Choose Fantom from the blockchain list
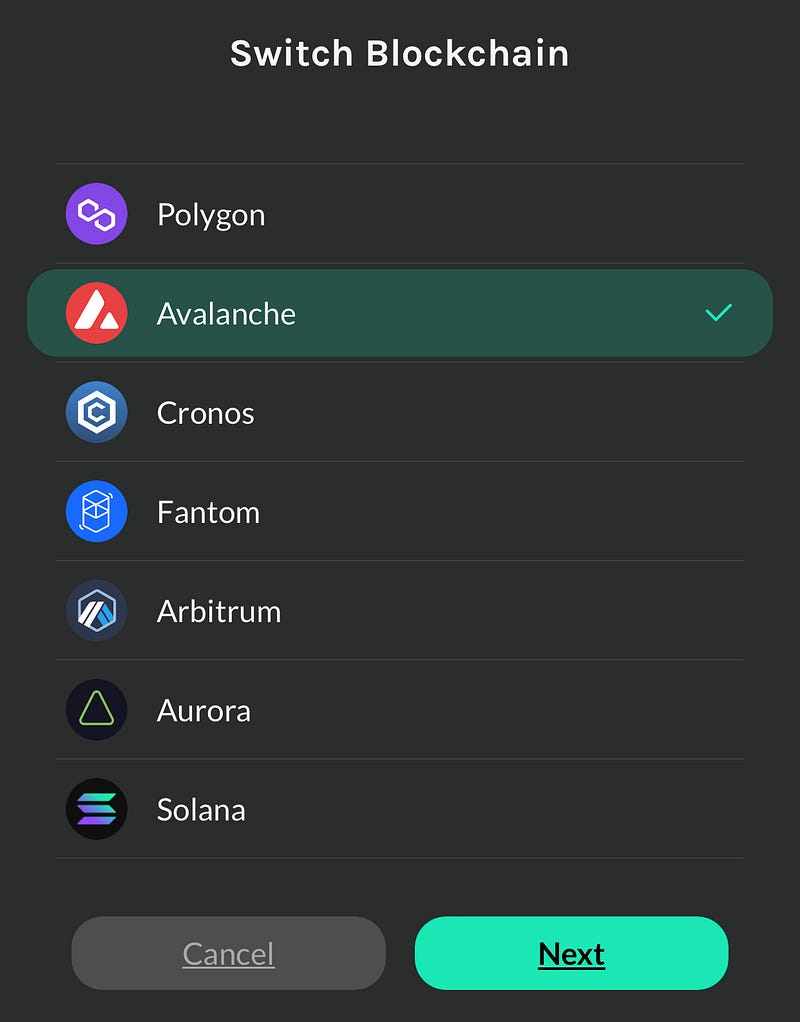Viewport: 800px width, 1022px height. tap(400, 511)
